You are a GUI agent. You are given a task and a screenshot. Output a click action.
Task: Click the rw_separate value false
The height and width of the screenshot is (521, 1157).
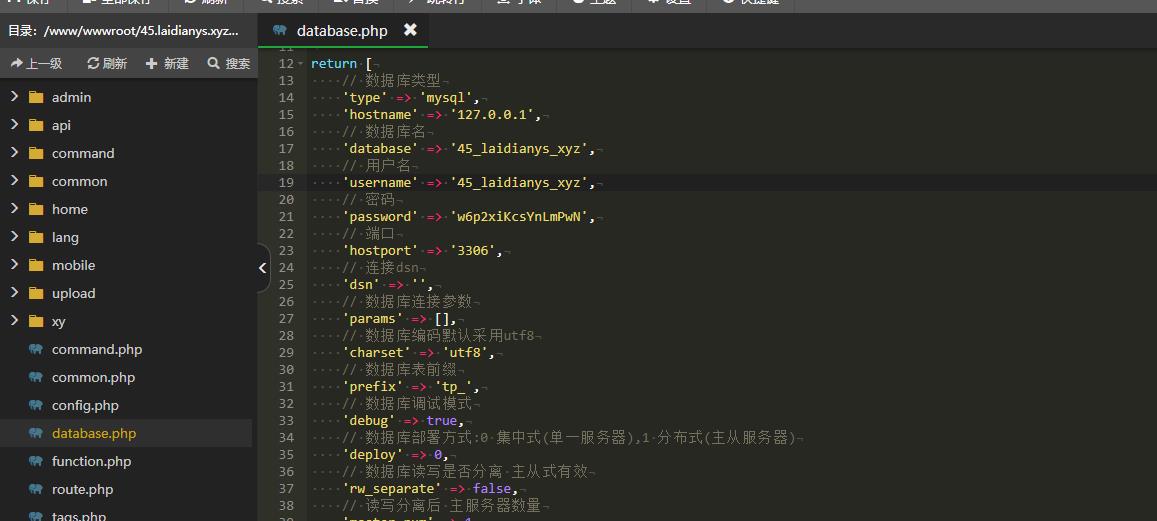(492, 489)
